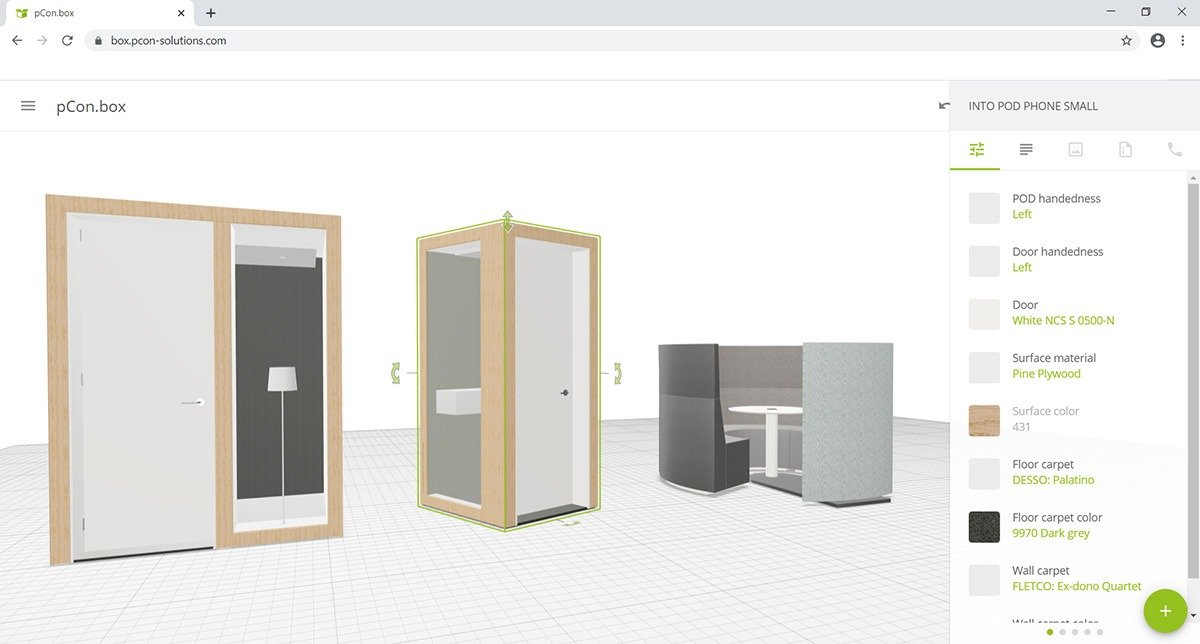Click the Wall carpet FLETCO: Ex-dono Quartet link
The width and height of the screenshot is (1200, 644).
point(1076,586)
